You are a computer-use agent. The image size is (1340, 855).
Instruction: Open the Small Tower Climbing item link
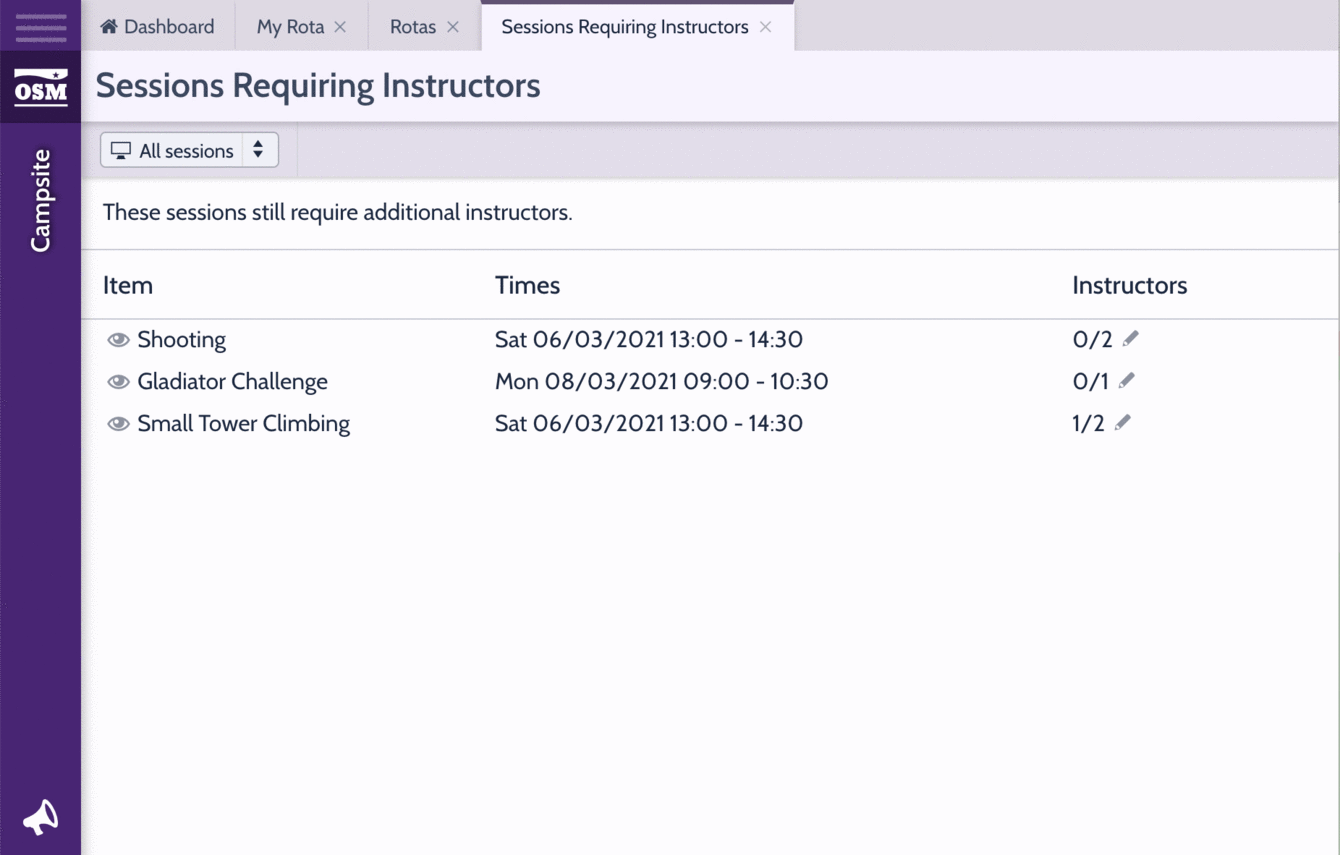(243, 424)
